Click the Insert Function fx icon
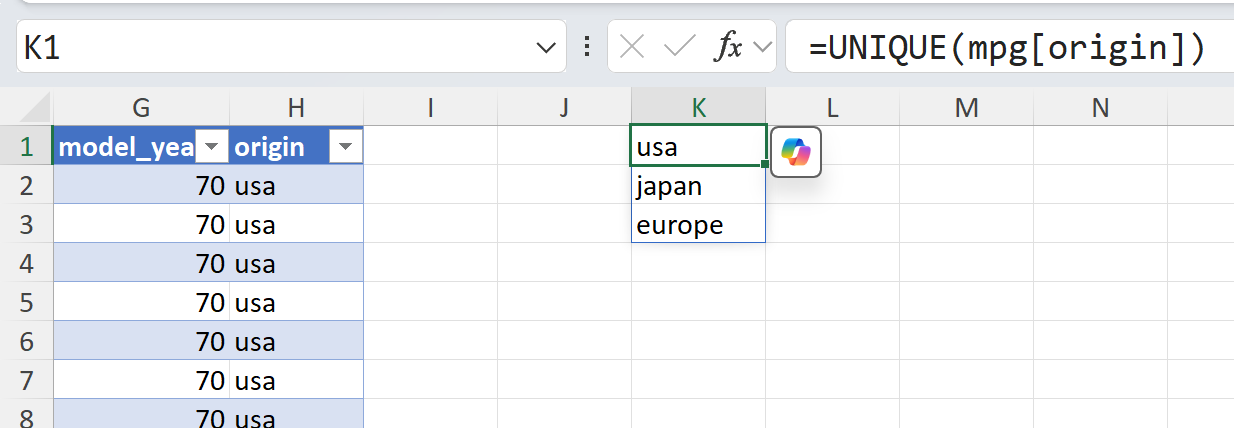Viewport: 1234px width, 428px height. pos(727,47)
